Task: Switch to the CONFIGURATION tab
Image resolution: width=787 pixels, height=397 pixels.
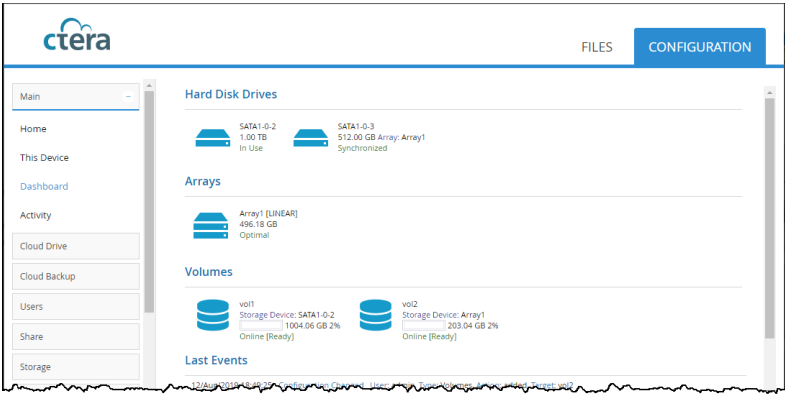Action: click(700, 47)
